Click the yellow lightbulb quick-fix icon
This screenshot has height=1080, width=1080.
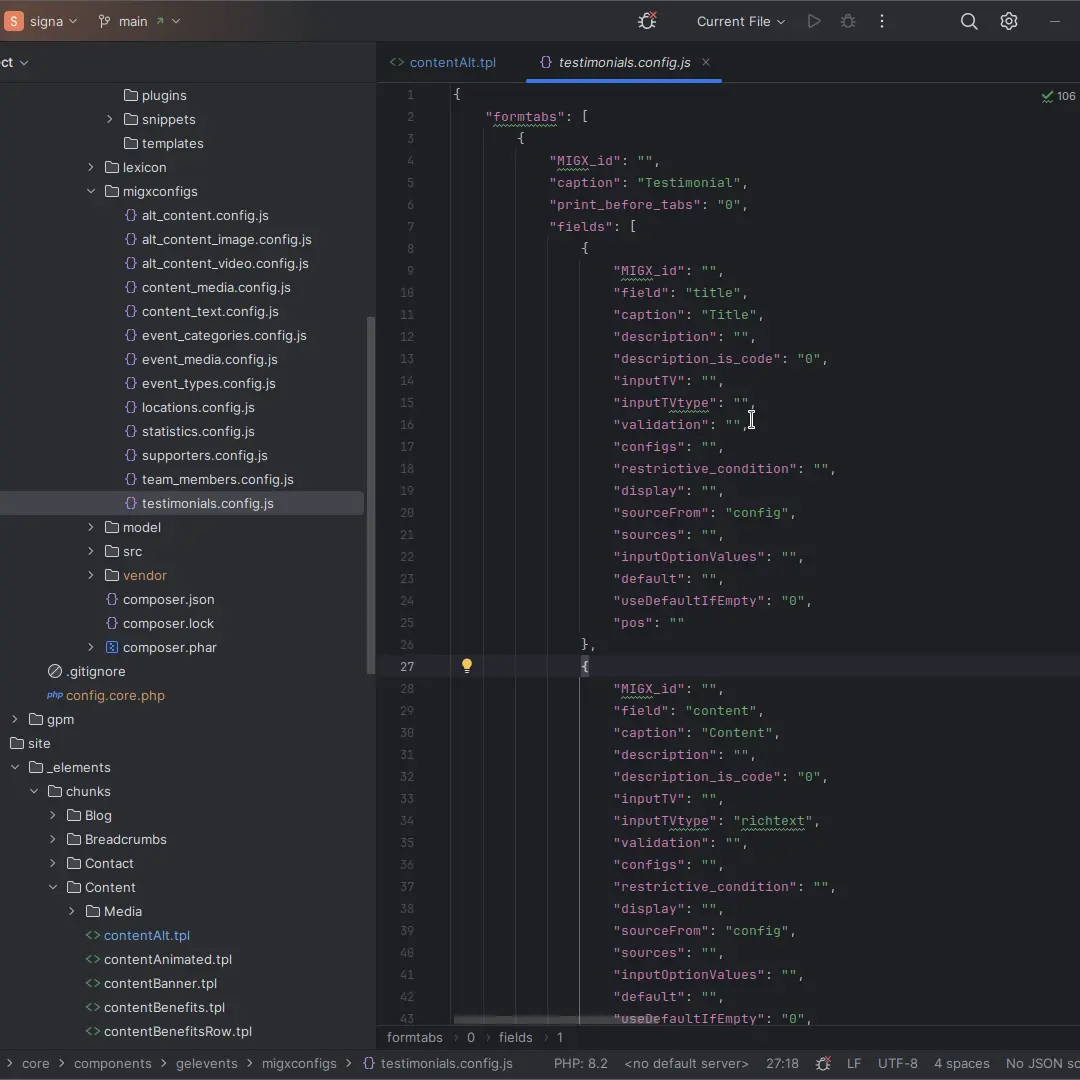coord(466,666)
